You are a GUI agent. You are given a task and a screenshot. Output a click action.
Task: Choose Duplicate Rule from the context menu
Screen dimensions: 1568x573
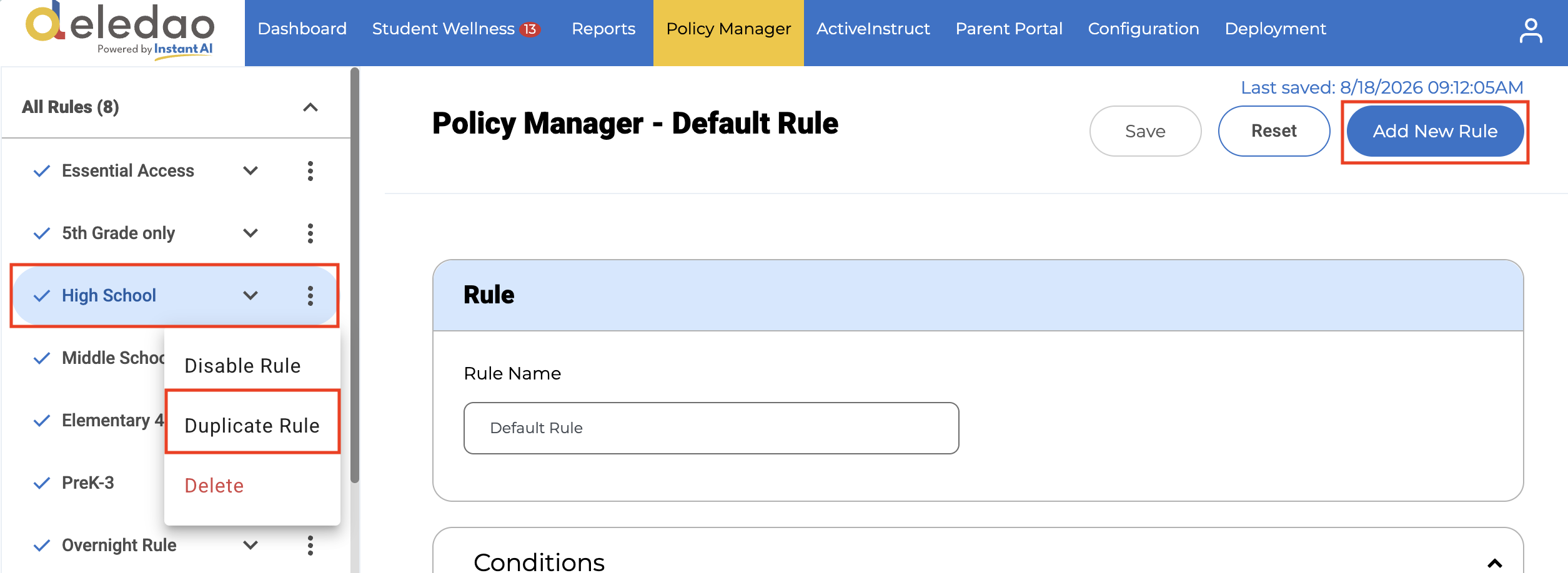pyautogui.click(x=252, y=425)
